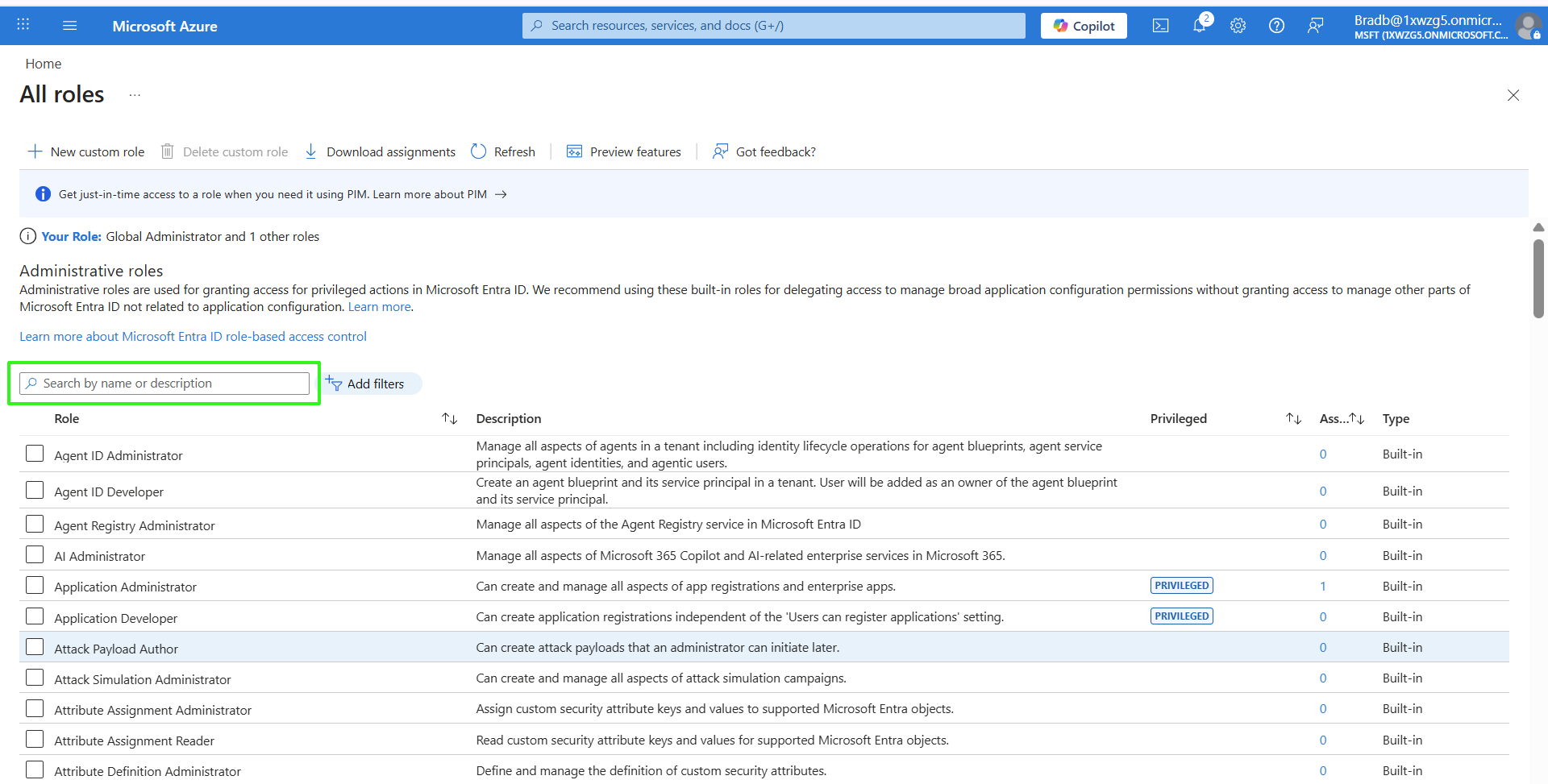Image resolution: width=1548 pixels, height=784 pixels.
Task: Open the notifications bell icon
Action: [x=1199, y=26]
